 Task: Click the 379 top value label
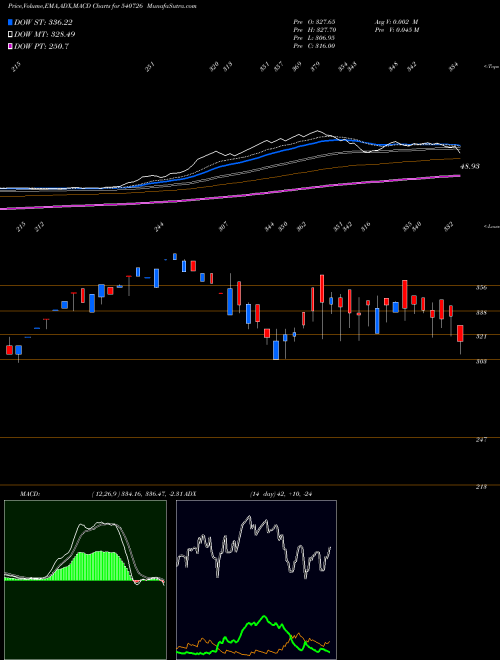pos(316,66)
